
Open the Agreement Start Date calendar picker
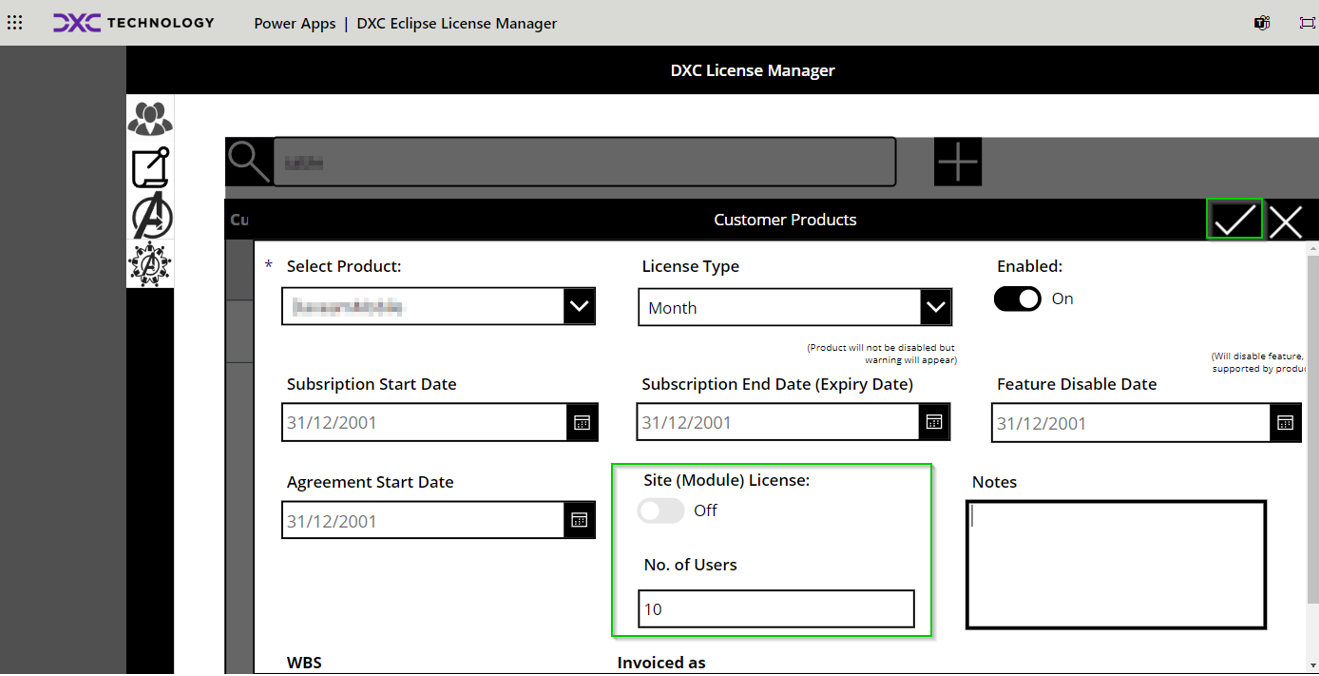coord(579,520)
